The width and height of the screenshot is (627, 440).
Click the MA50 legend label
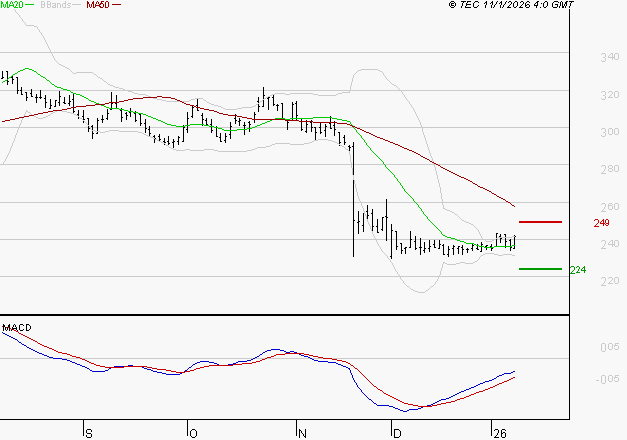tap(98, 5)
